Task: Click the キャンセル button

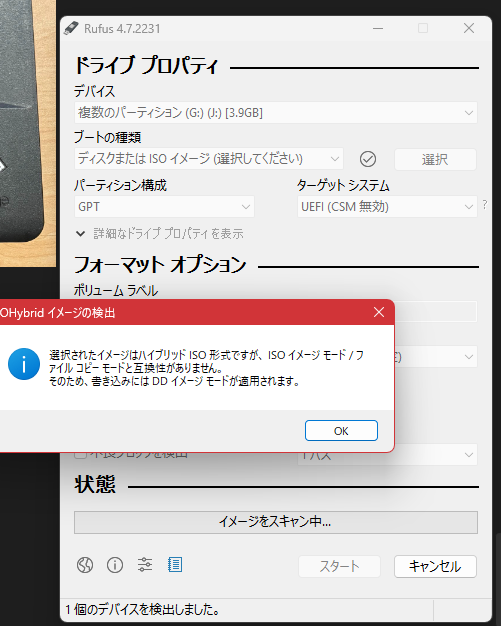Action: click(x=435, y=566)
